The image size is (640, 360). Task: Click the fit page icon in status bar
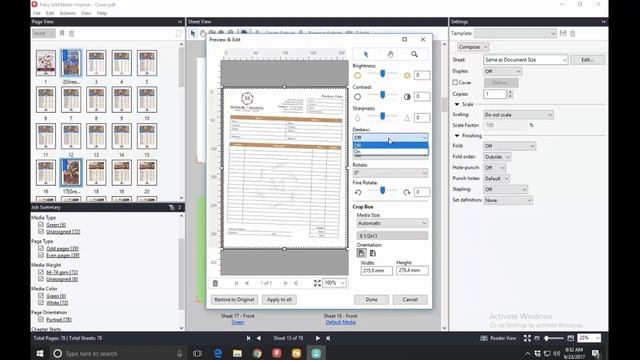click(527, 338)
